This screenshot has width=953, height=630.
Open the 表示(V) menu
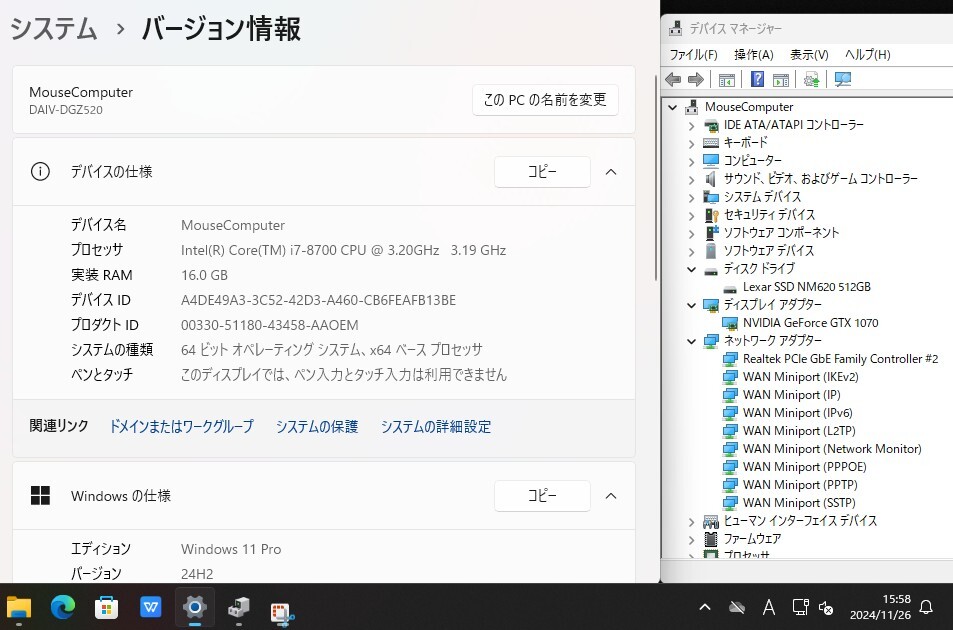tap(809, 55)
